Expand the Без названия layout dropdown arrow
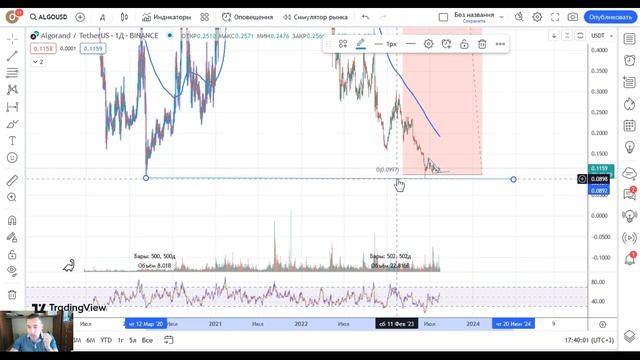 pyautogui.click(x=502, y=17)
